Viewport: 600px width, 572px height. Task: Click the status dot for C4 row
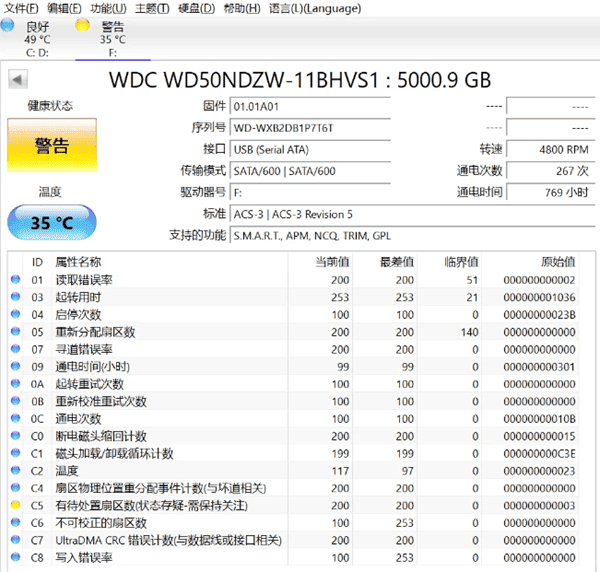click(16, 487)
